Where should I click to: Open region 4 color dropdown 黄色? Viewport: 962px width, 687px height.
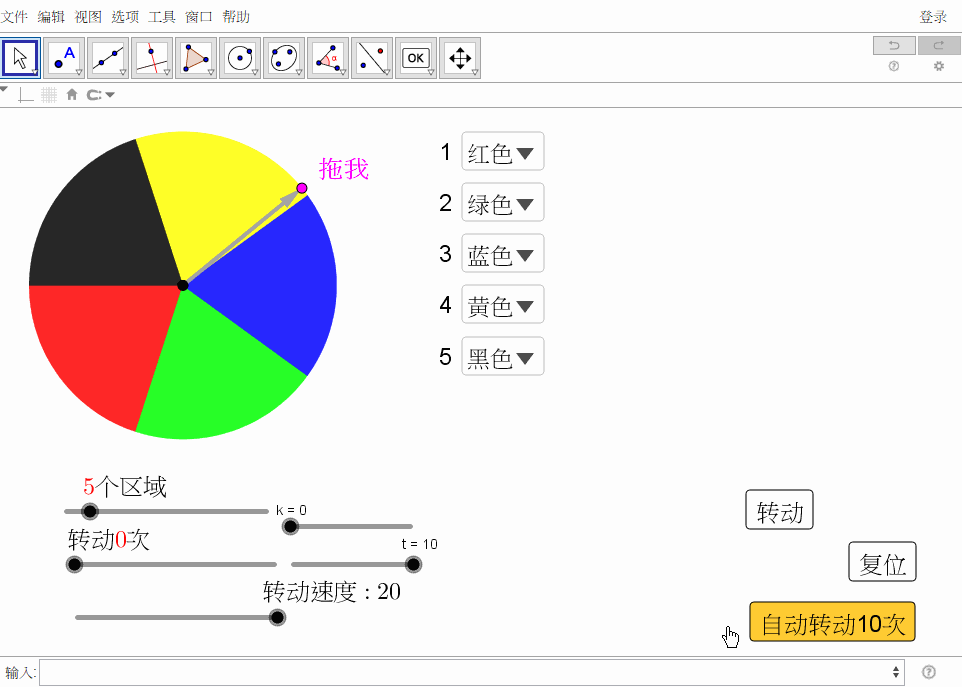point(502,304)
